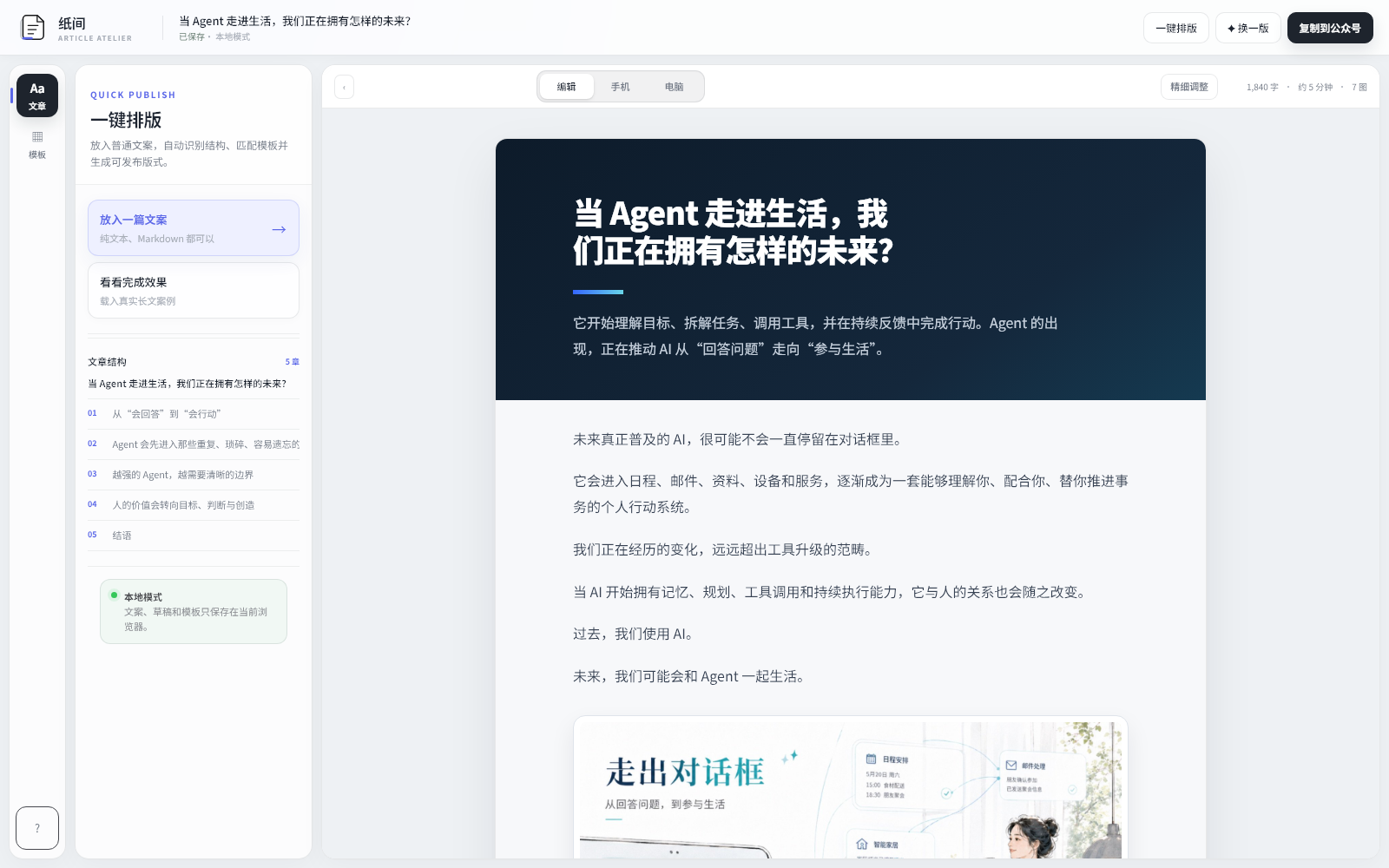Open the 模板 grid sidebar icon

point(37,145)
